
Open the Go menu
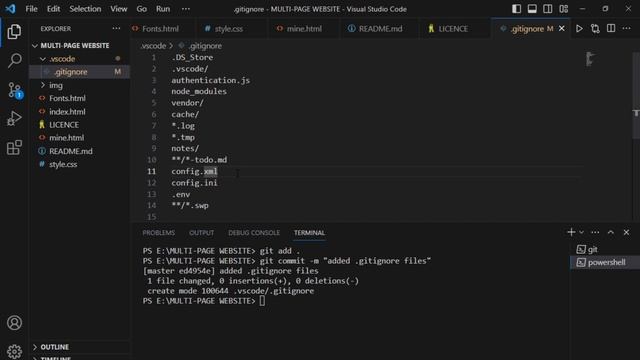tap(142, 9)
